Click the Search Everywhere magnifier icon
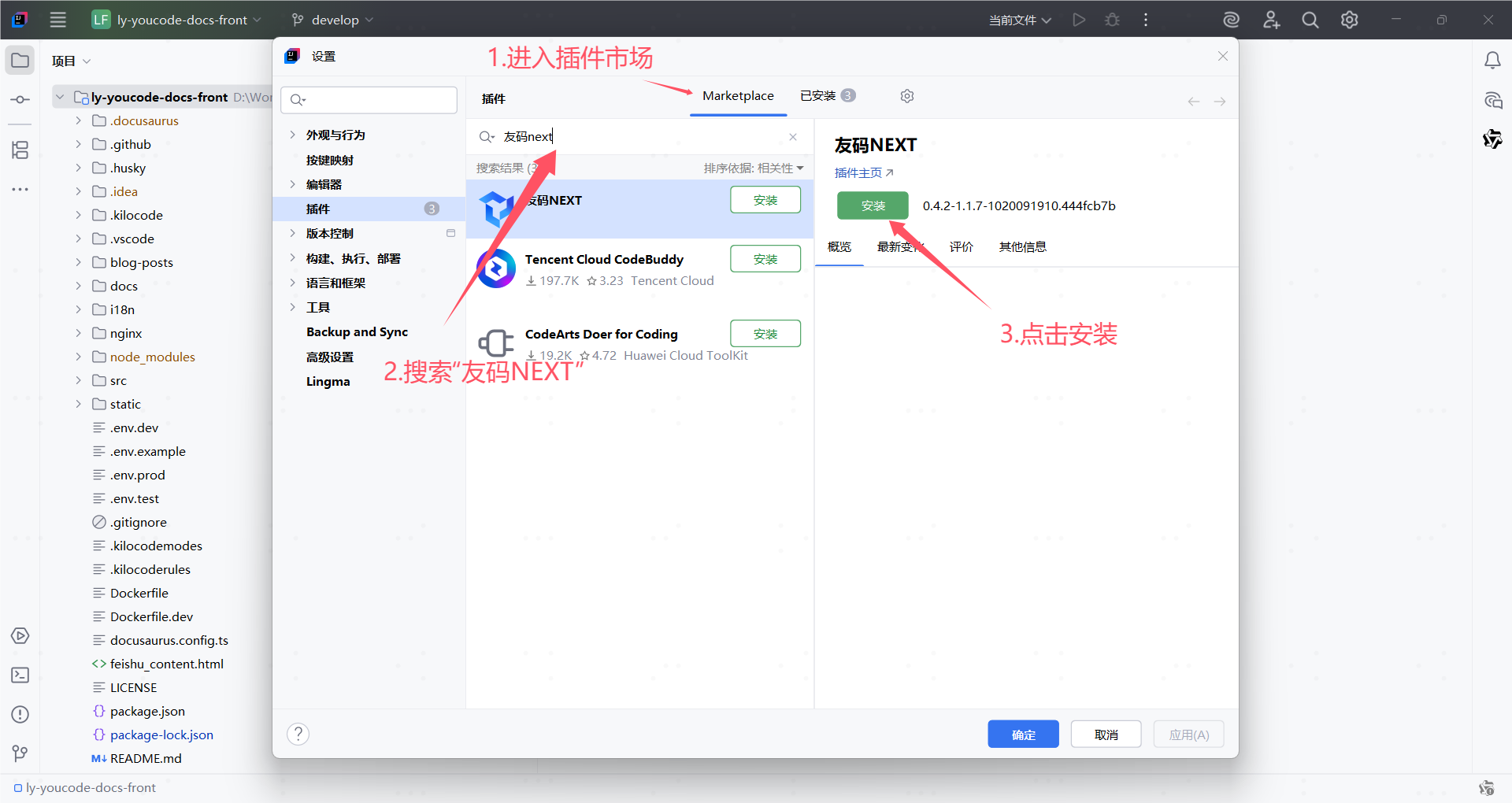 pyautogui.click(x=1310, y=20)
